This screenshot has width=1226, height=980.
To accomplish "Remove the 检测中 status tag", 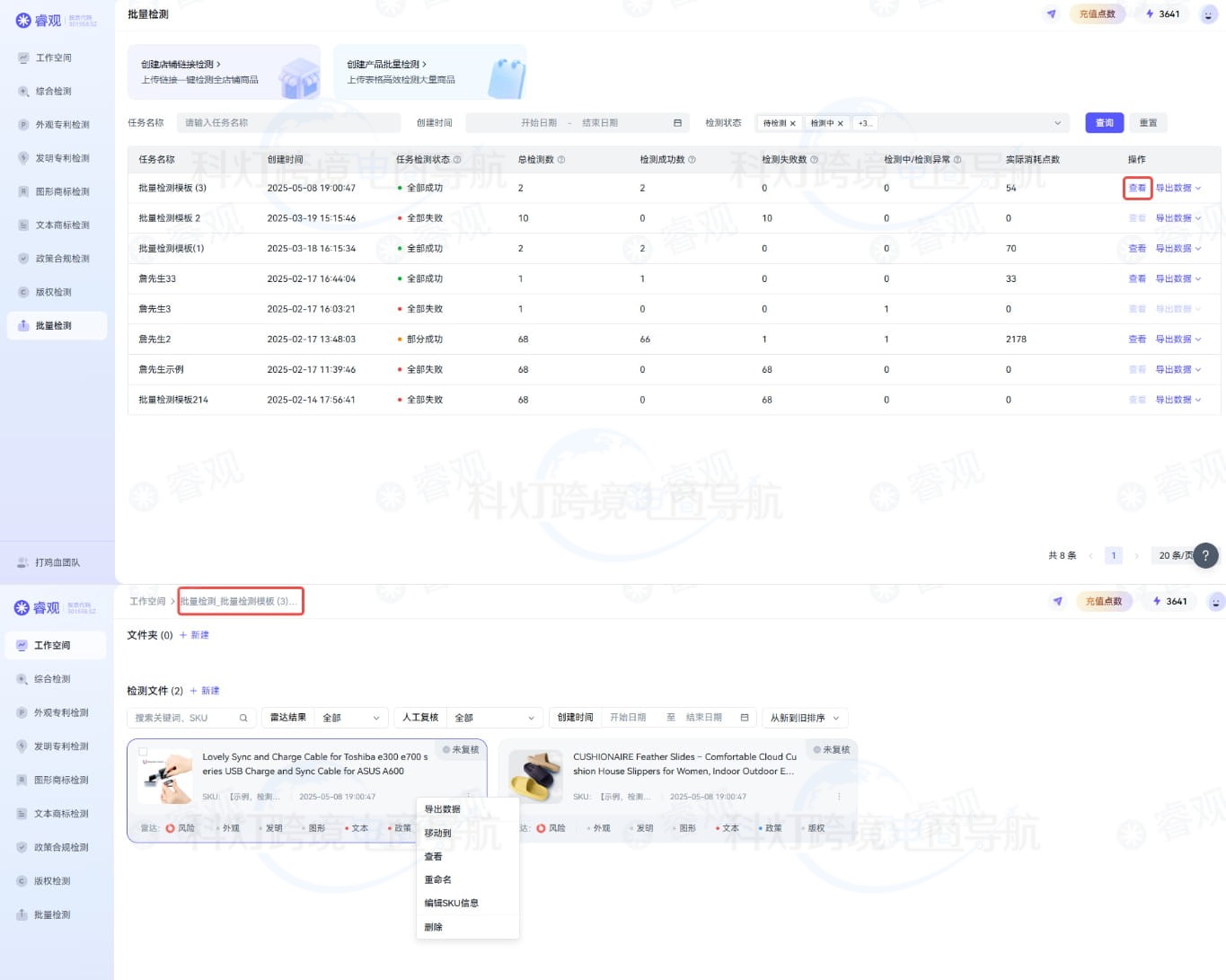I will pyautogui.click(x=840, y=123).
